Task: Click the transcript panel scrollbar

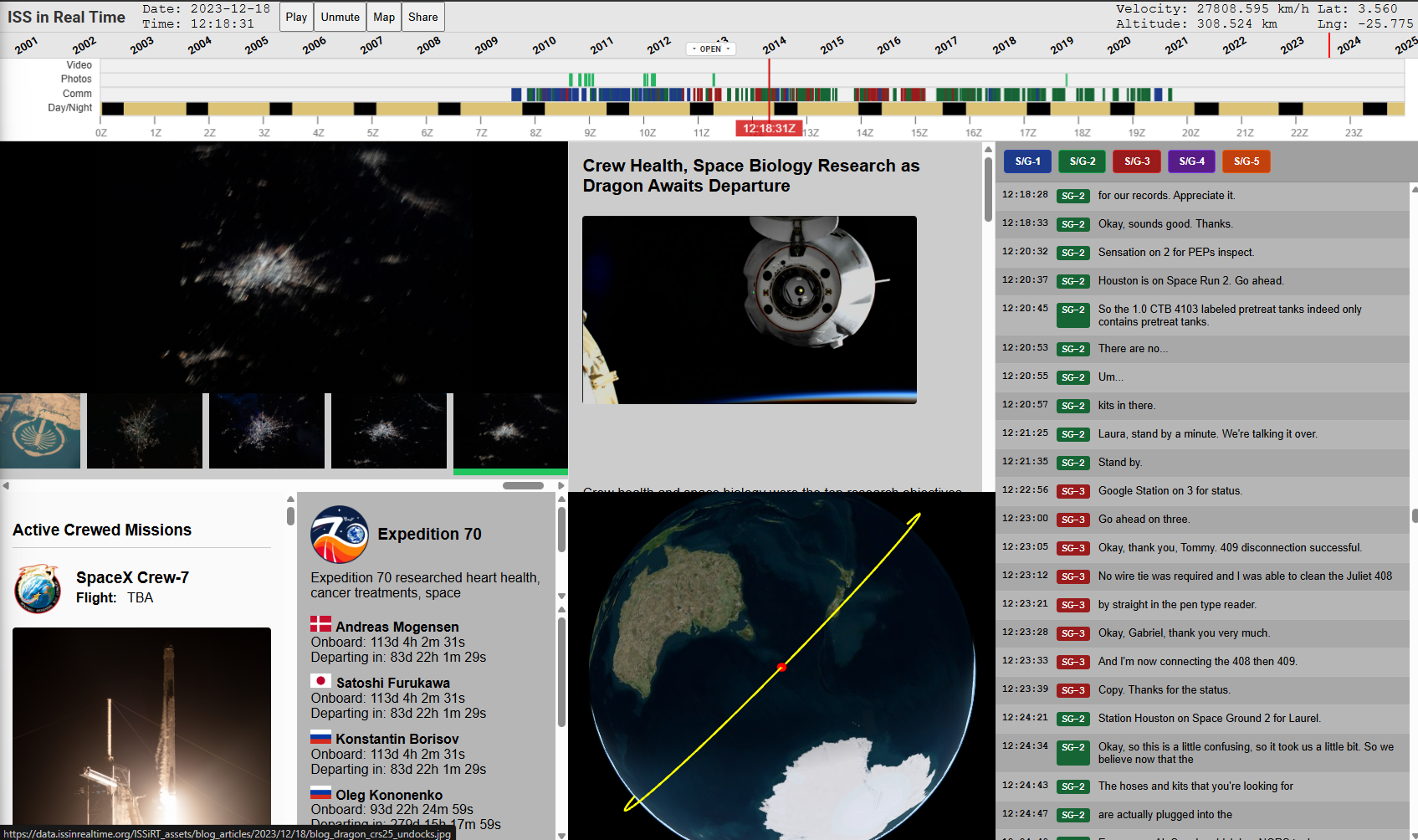Action: (x=1414, y=515)
